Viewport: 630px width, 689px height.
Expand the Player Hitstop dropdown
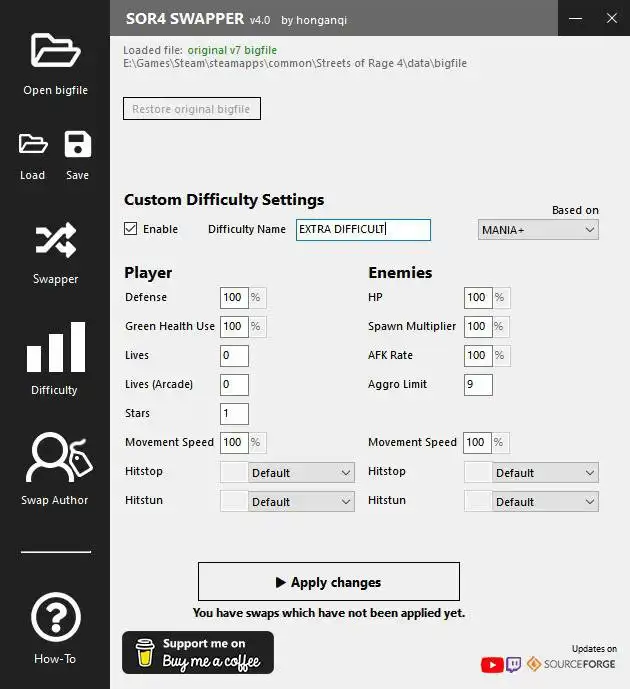[301, 473]
